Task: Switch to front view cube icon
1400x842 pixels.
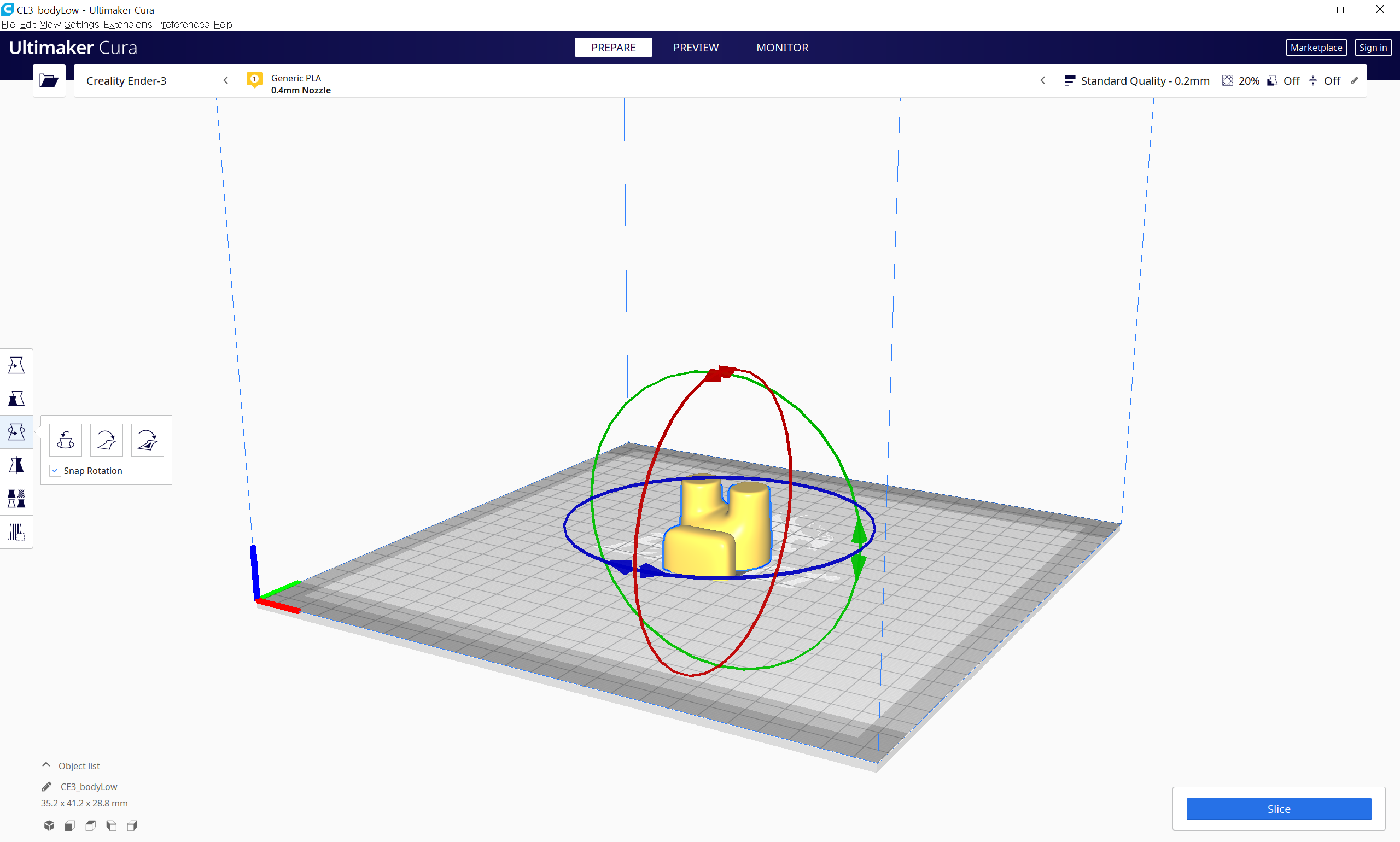Action: click(x=70, y=826)
